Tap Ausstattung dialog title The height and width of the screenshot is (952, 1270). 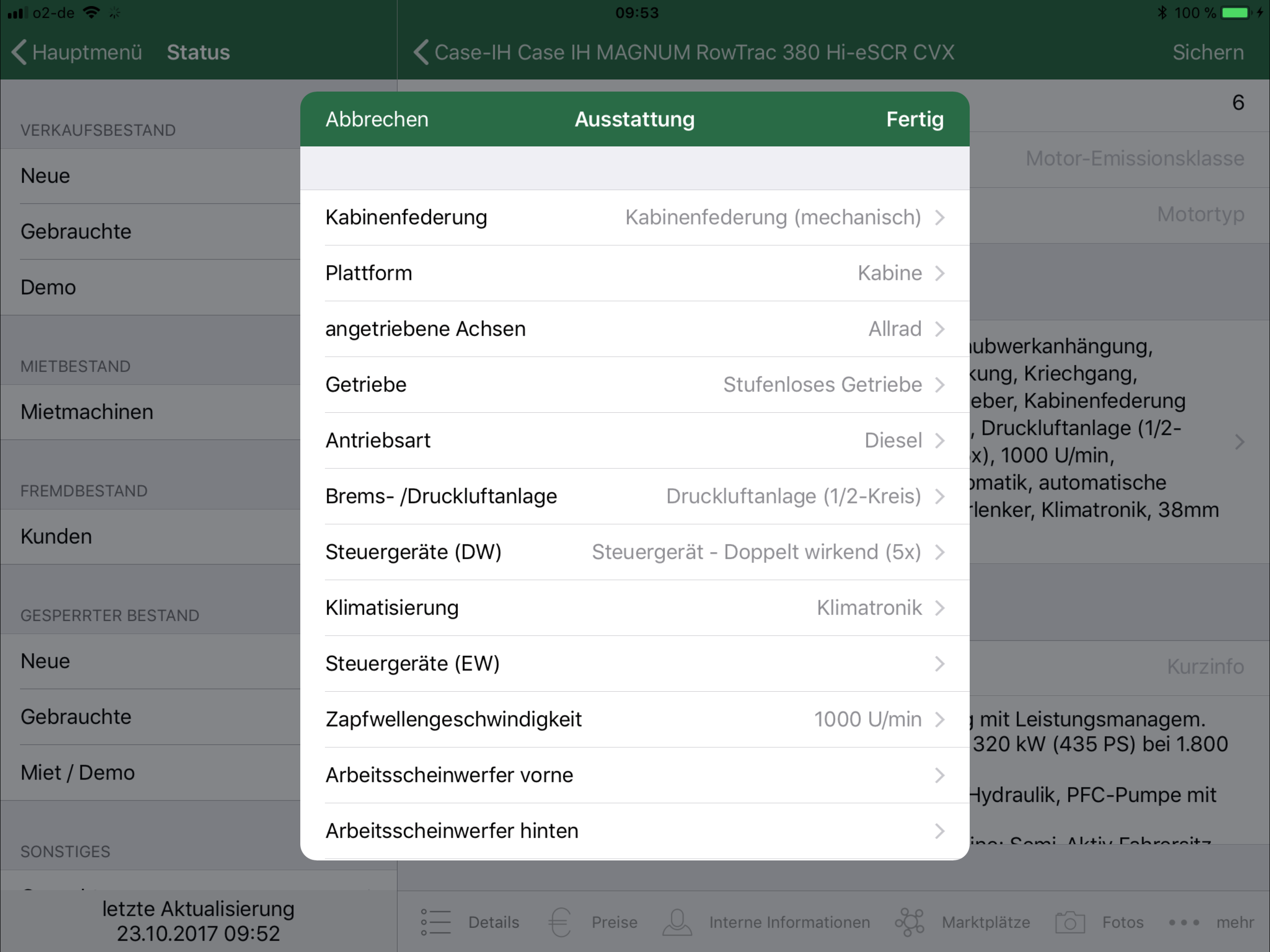(635, 119)
